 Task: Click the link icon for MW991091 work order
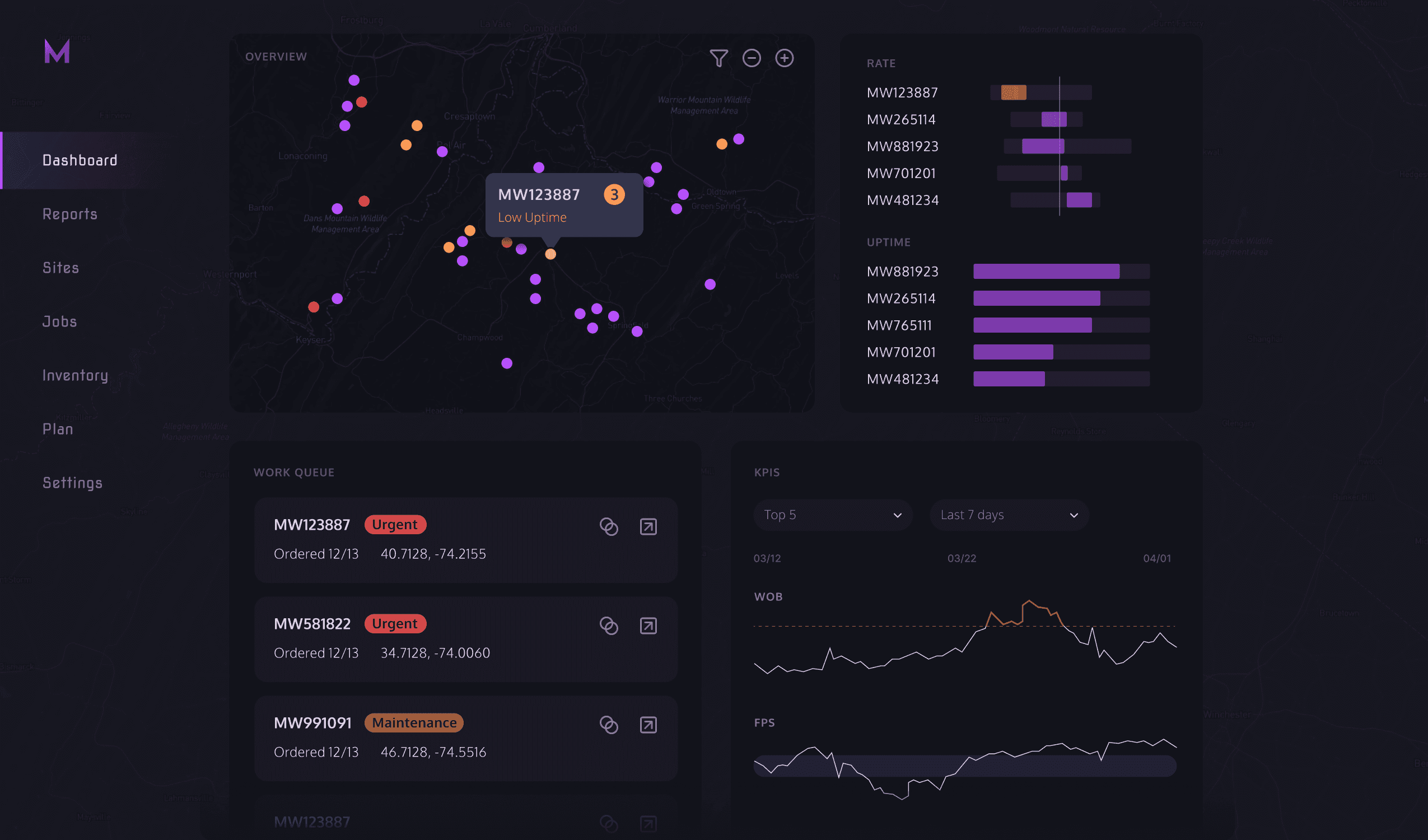coord(609,725)
